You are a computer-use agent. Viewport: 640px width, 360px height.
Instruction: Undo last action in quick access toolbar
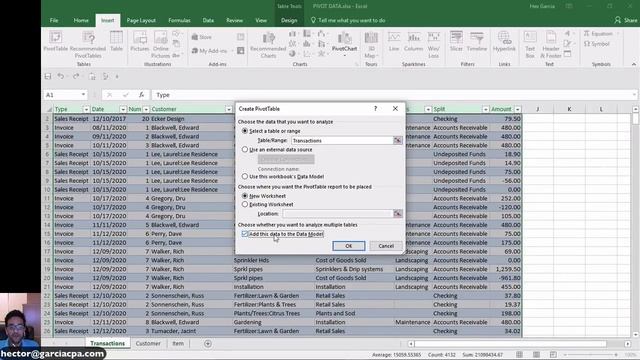[x=60, y=76]
